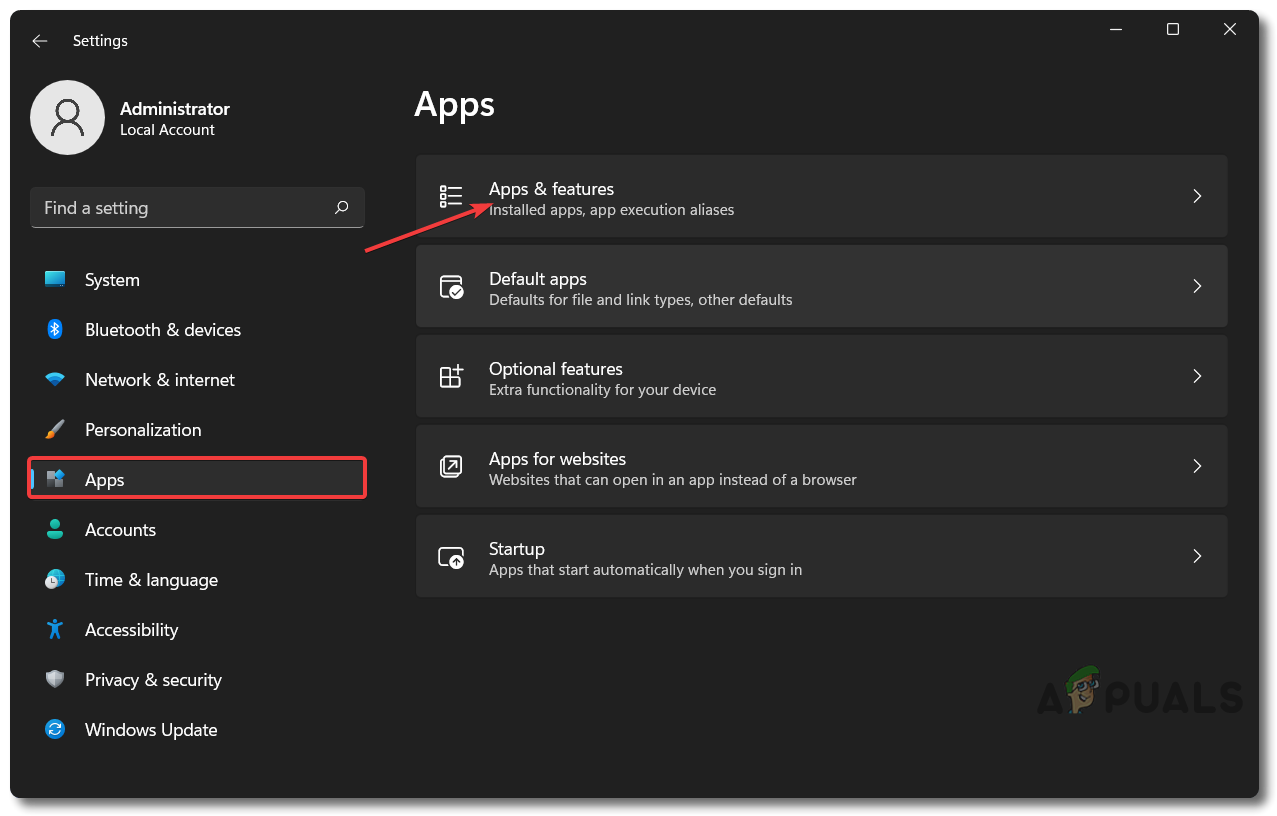Open Apps for websites chevron
The image size is (1277, 816).
coord(1197,467)
